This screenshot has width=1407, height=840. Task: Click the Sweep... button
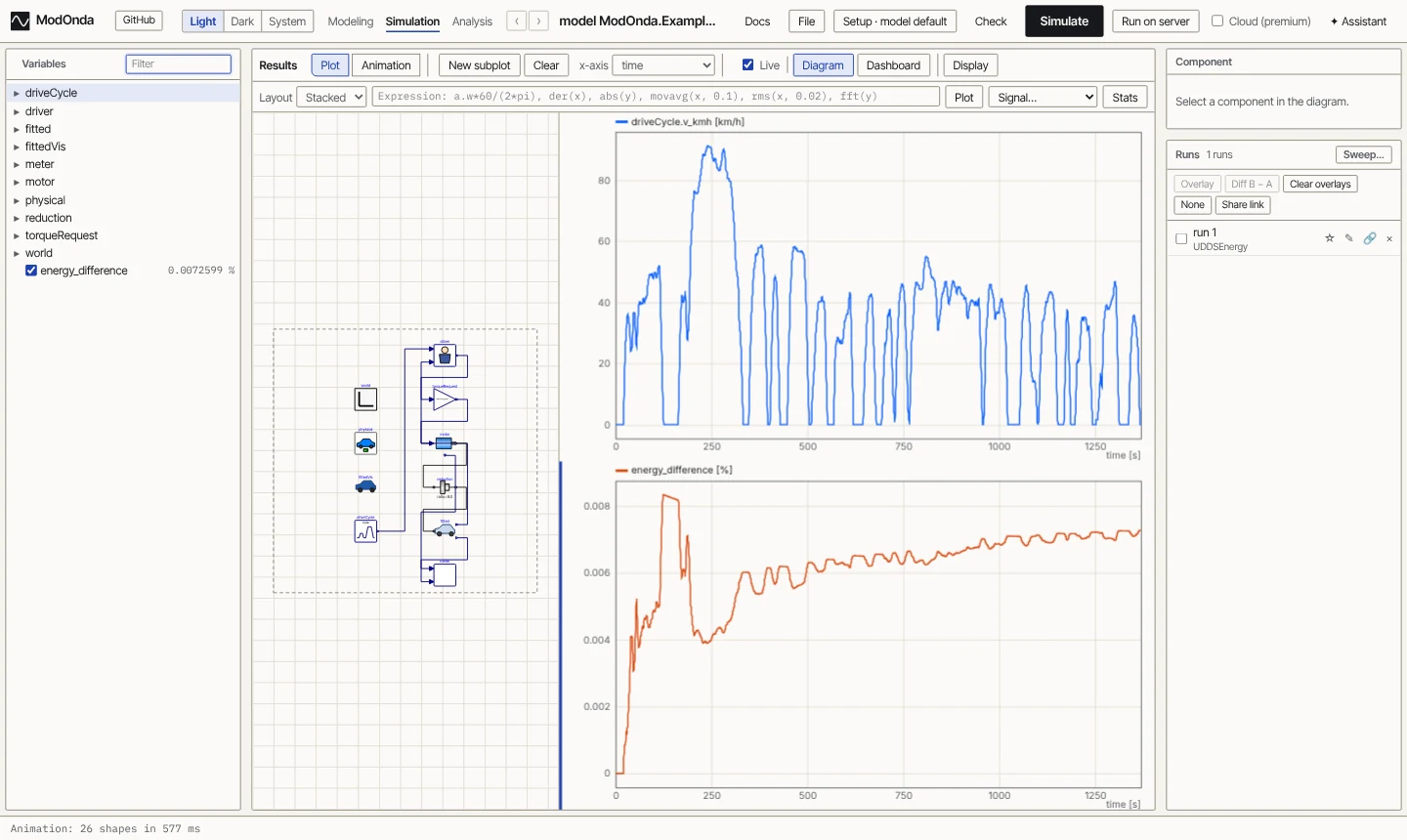pyautogui.click(x=1363, y=155)
